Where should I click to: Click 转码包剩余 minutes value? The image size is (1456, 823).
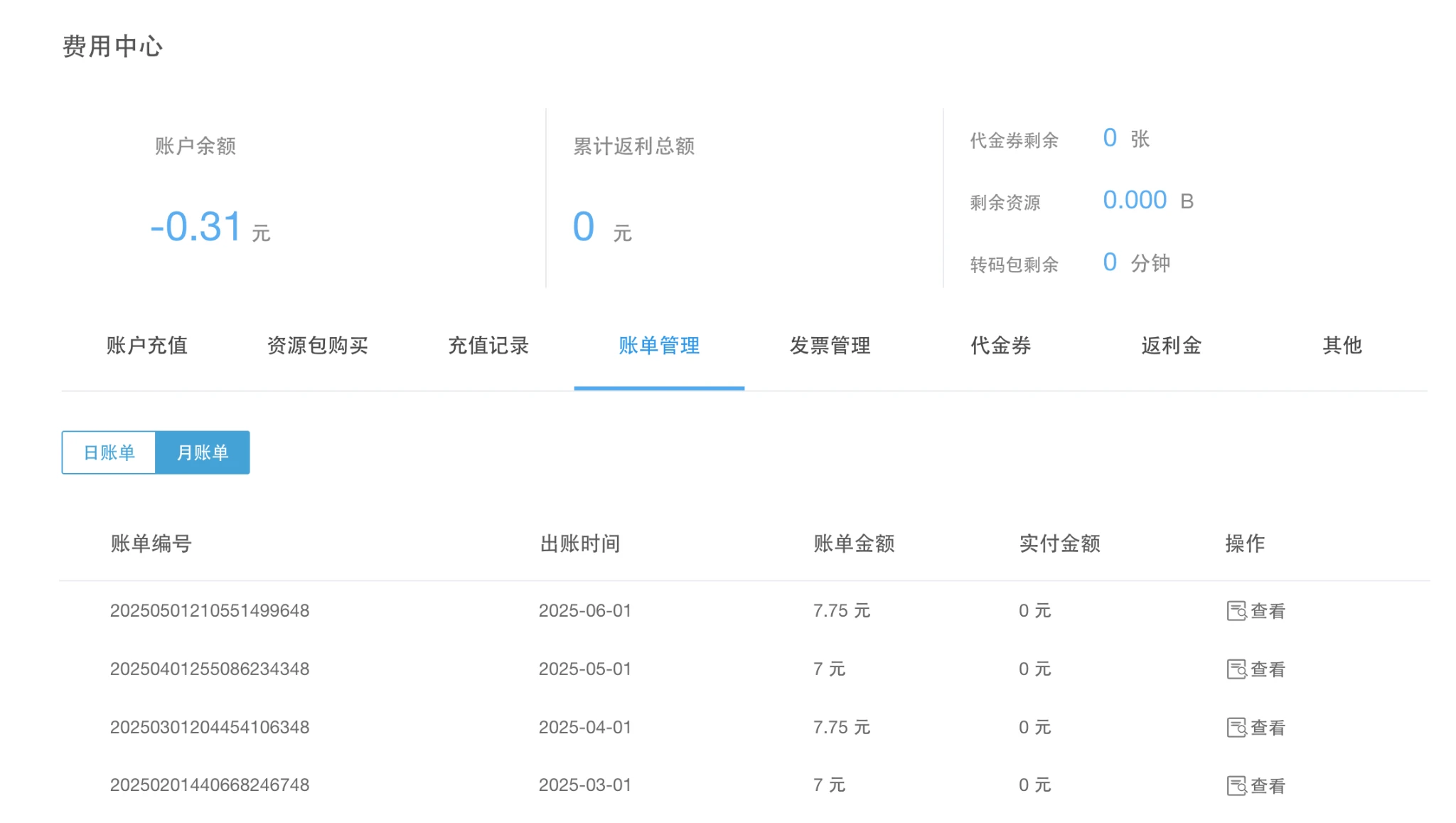click(x=1109, y=262)
